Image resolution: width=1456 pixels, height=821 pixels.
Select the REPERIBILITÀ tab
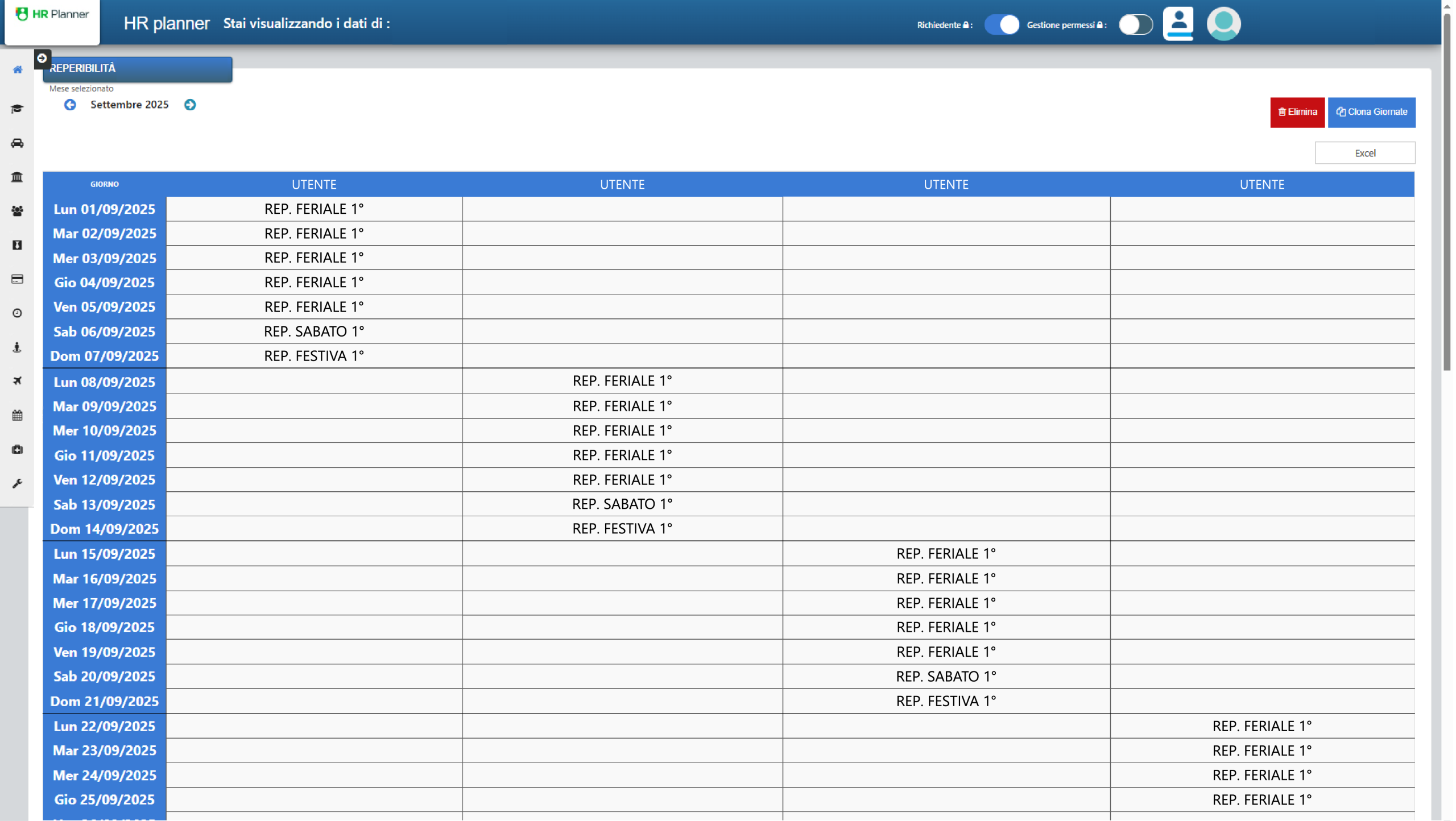[138, 69]
